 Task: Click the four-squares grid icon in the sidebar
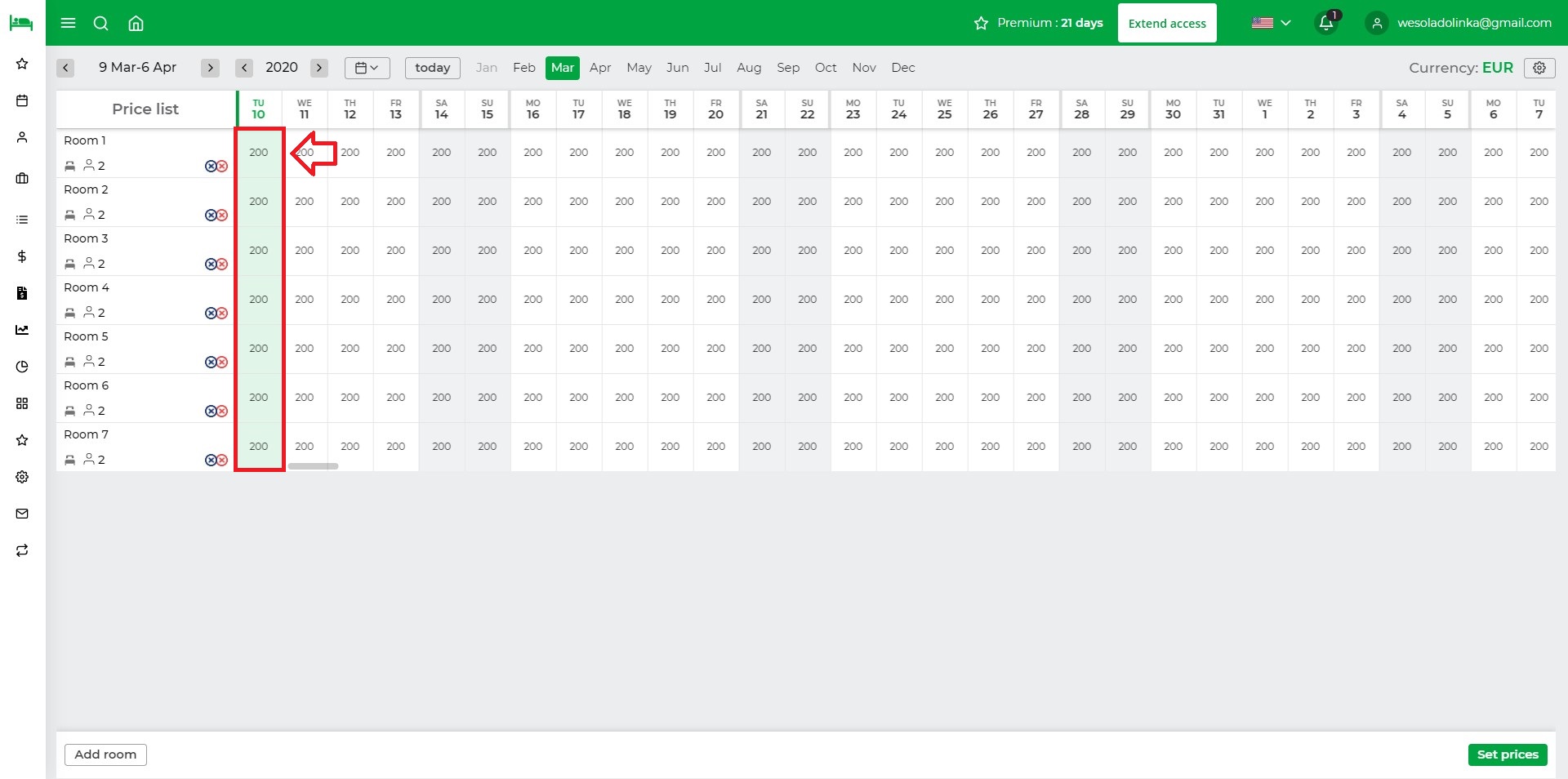(22, 403)
